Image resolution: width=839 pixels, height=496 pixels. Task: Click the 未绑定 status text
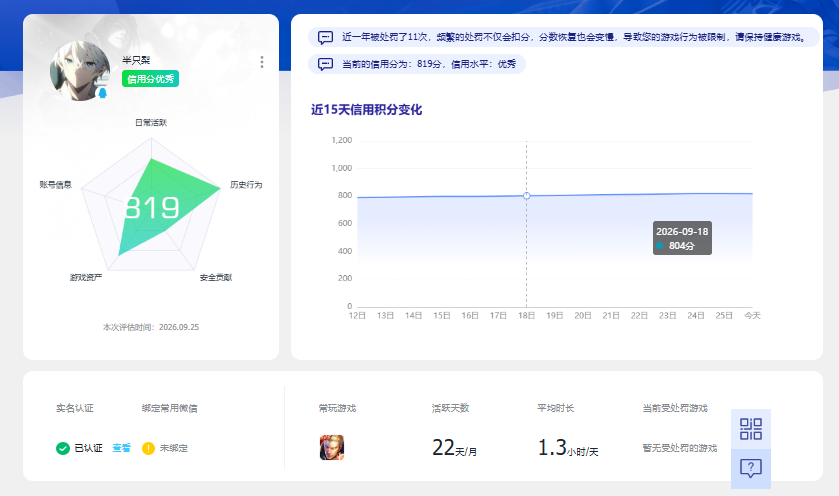point(173,448)
